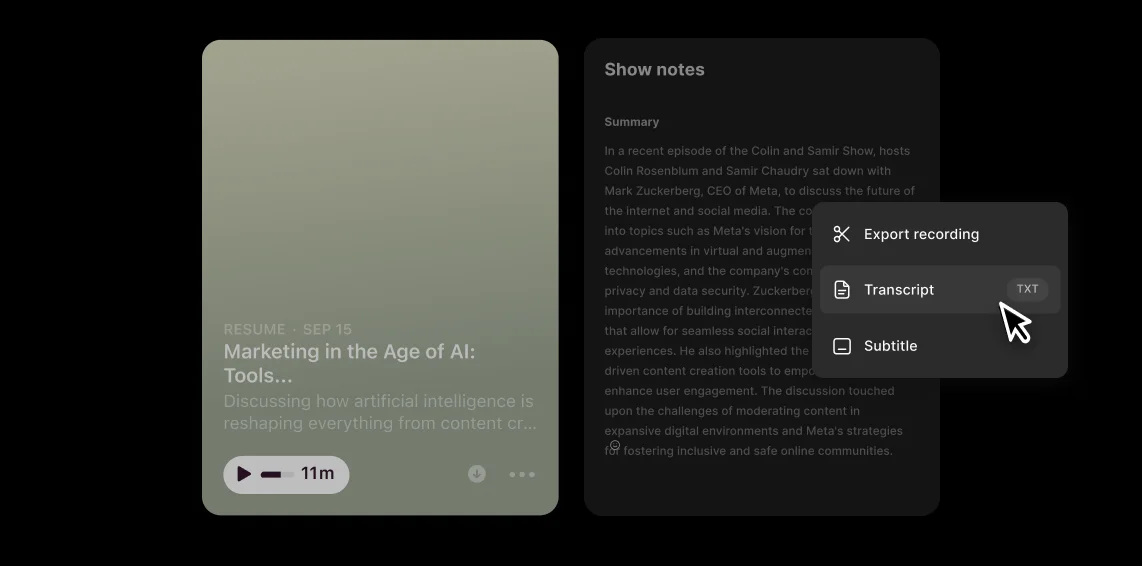
Task: Click the episode progress bar in player pill
Action: click(277, 475)
